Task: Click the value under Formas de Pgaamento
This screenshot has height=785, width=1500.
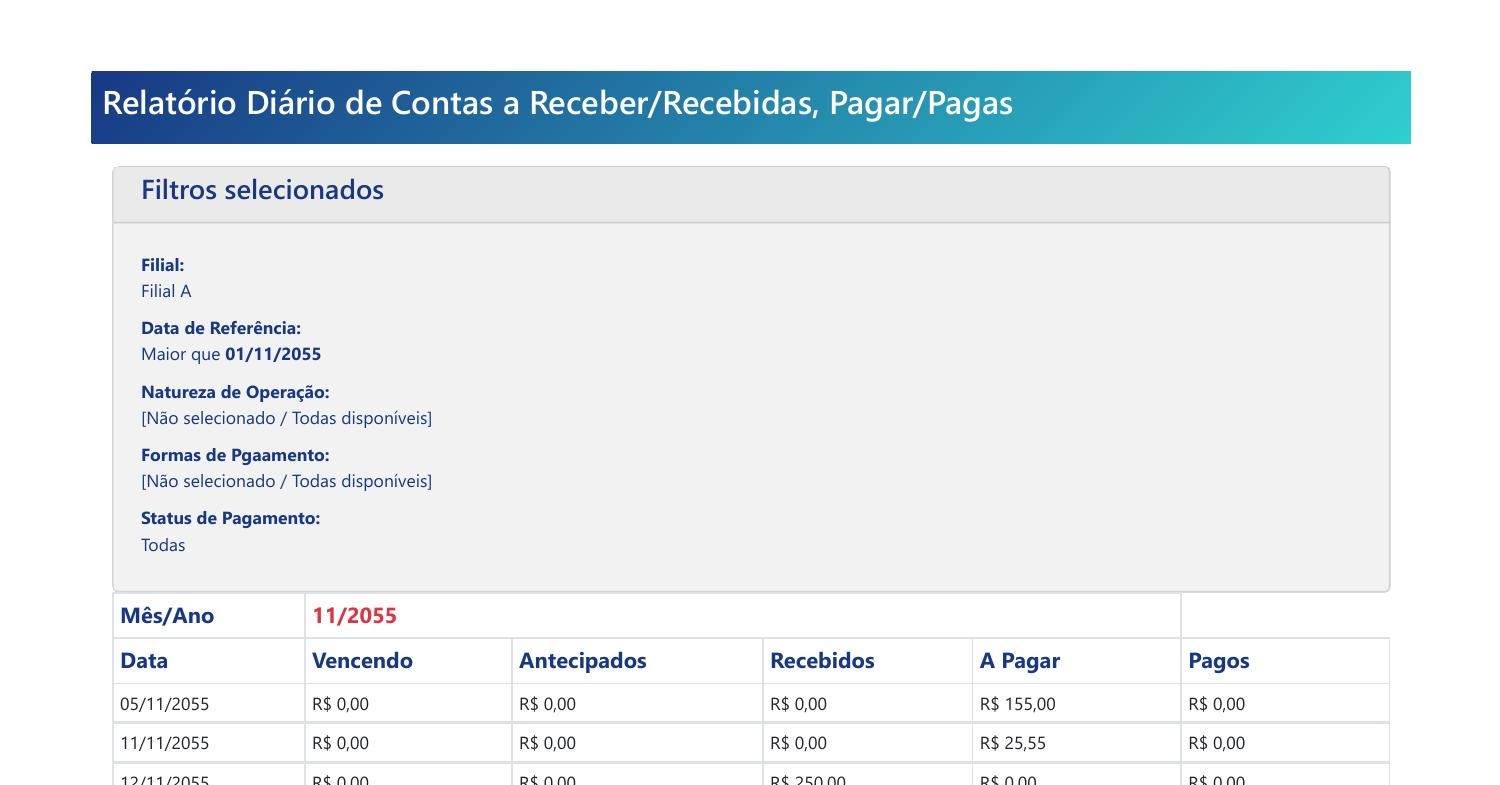Action: pos(286,481)
